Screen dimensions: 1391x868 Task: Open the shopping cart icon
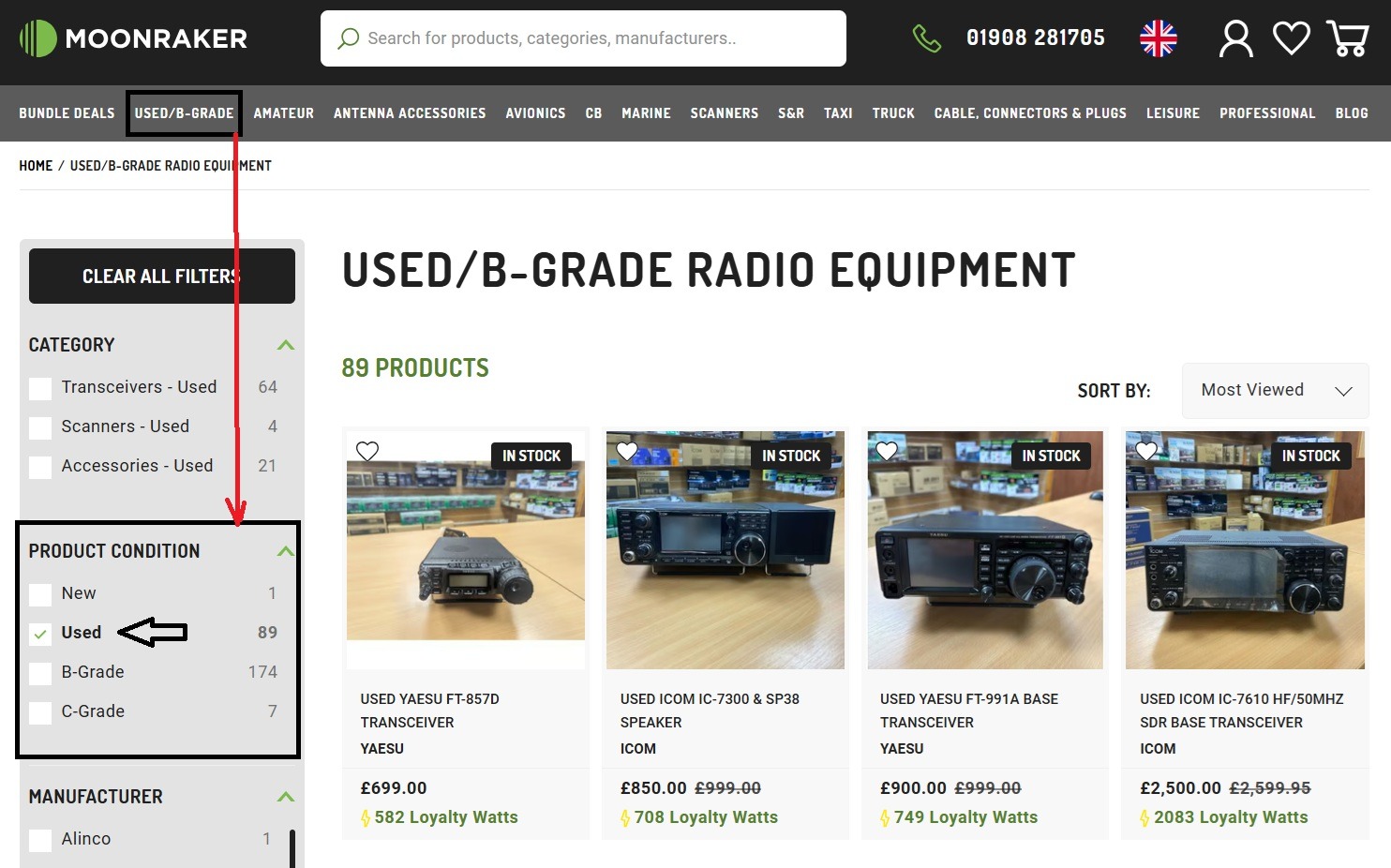(x=1347, y=38)
